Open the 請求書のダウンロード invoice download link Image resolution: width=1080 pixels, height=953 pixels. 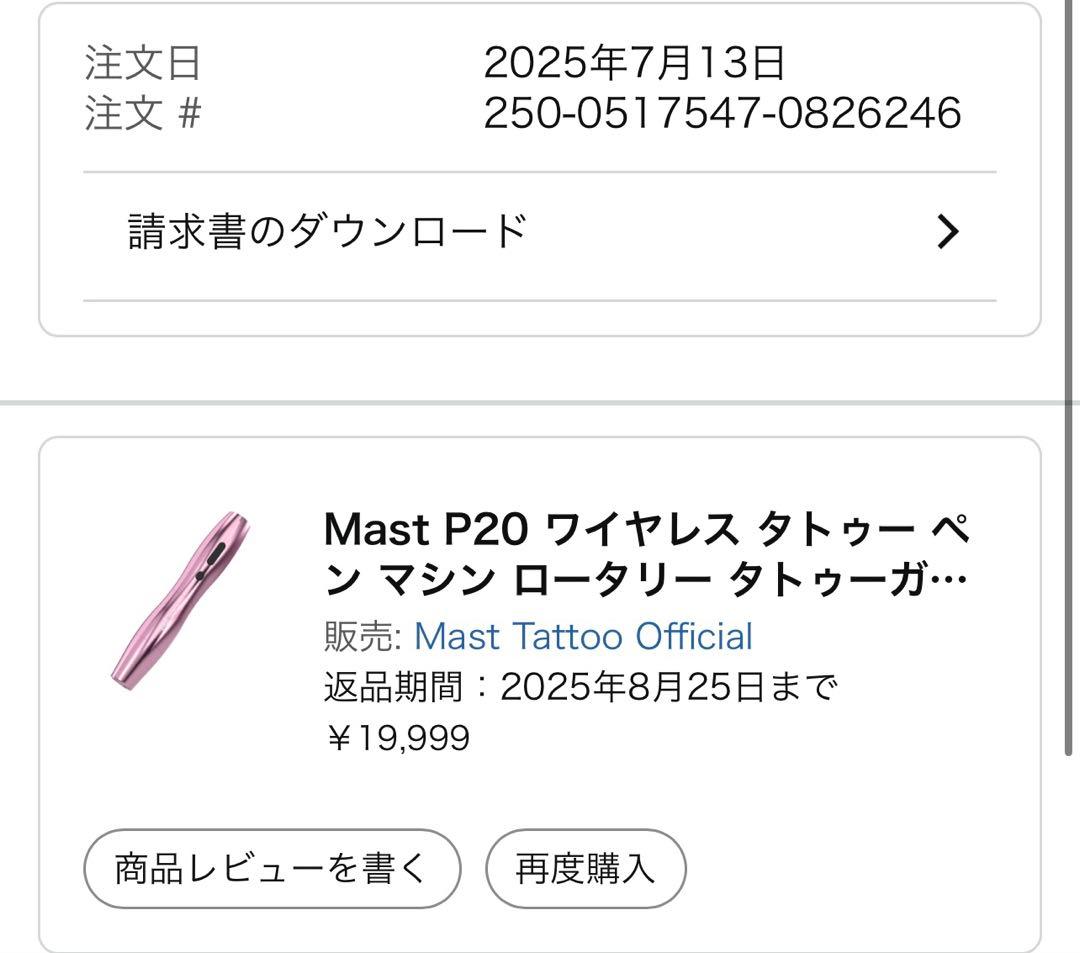pos(325,229)
